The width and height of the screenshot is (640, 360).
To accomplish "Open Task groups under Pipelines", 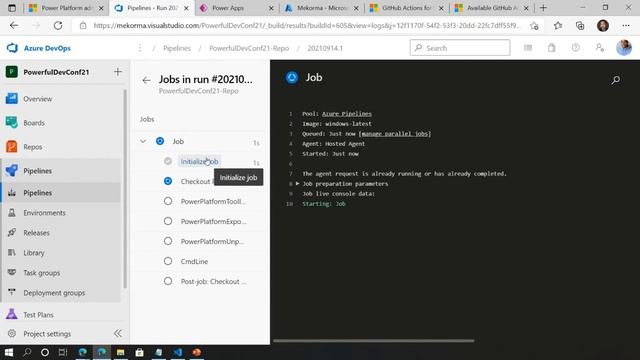I will point(41,273).
